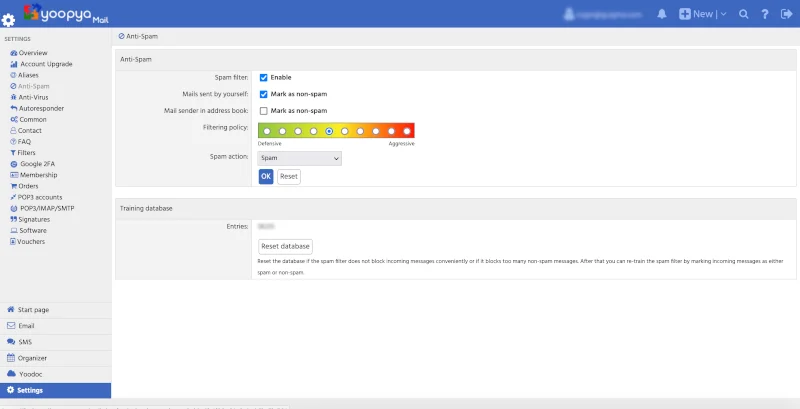Viewport: 800px width, 409px height.
Task: Toggle the Spam filter Enable checkbox
Action: (x=264, y=77)
